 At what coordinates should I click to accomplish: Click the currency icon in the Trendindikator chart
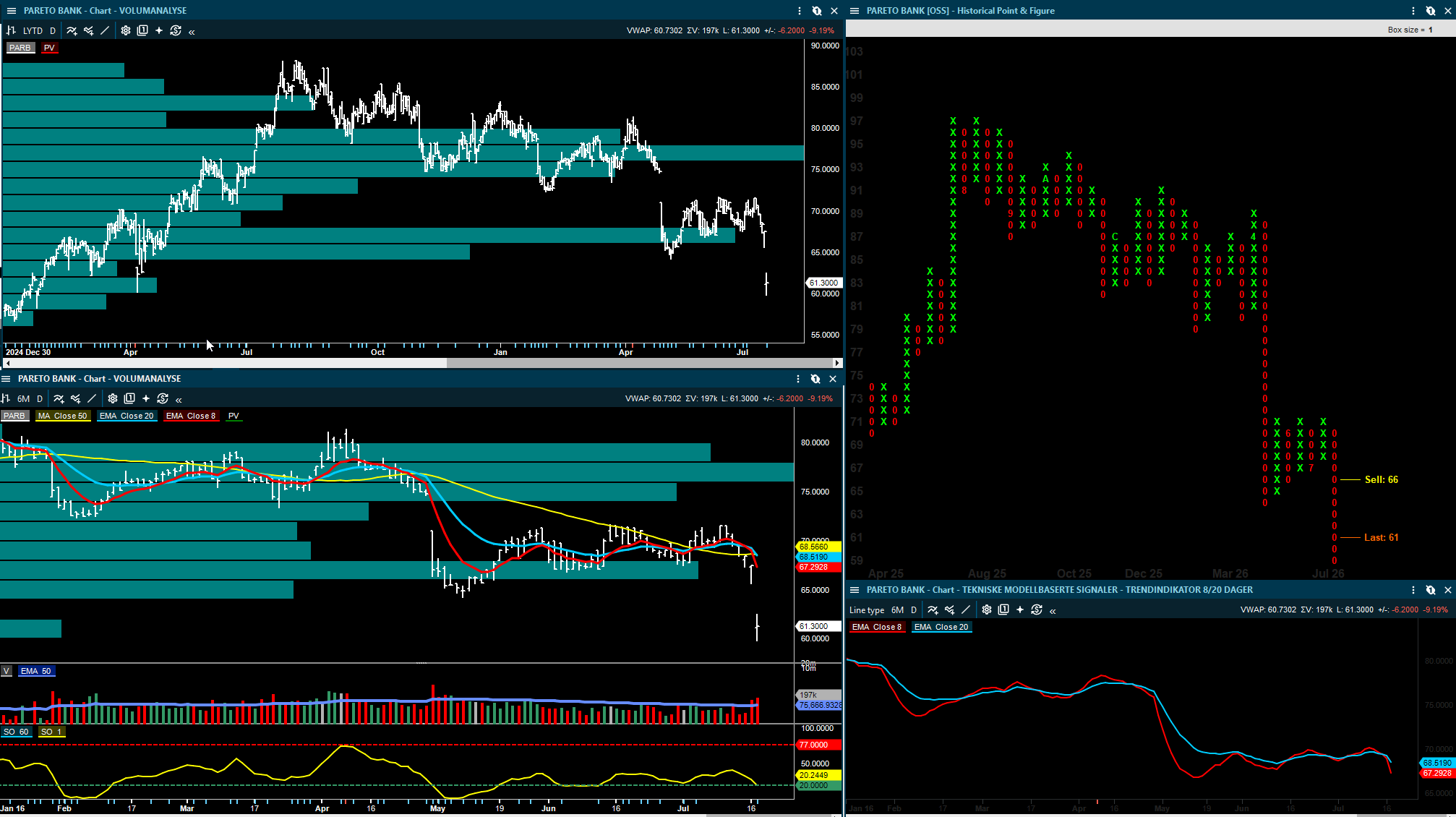click(1037, 609)
